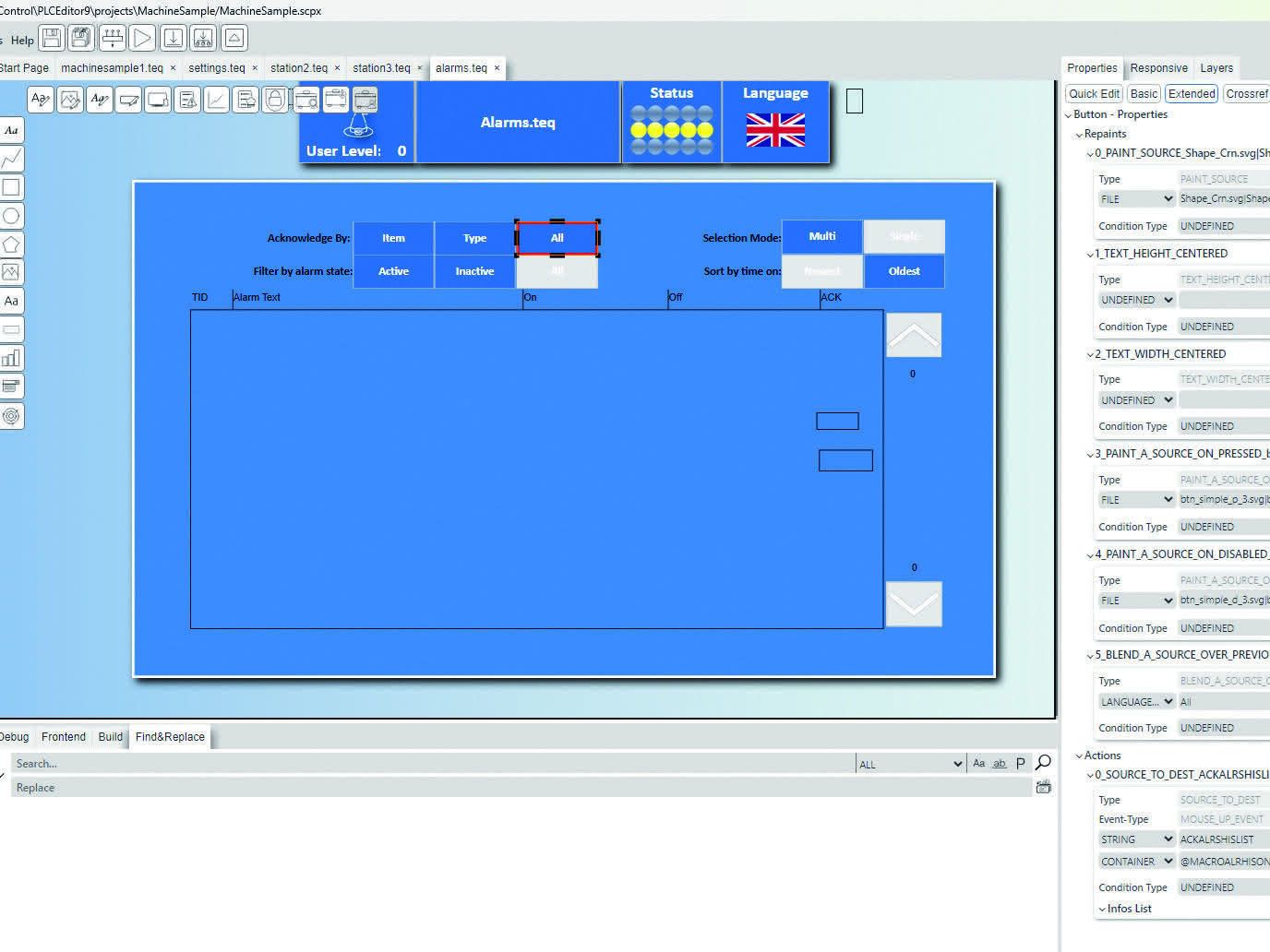Select the rectangle shape tool
The height and width of the screenshot is (952, 1270).
[11, 187]
